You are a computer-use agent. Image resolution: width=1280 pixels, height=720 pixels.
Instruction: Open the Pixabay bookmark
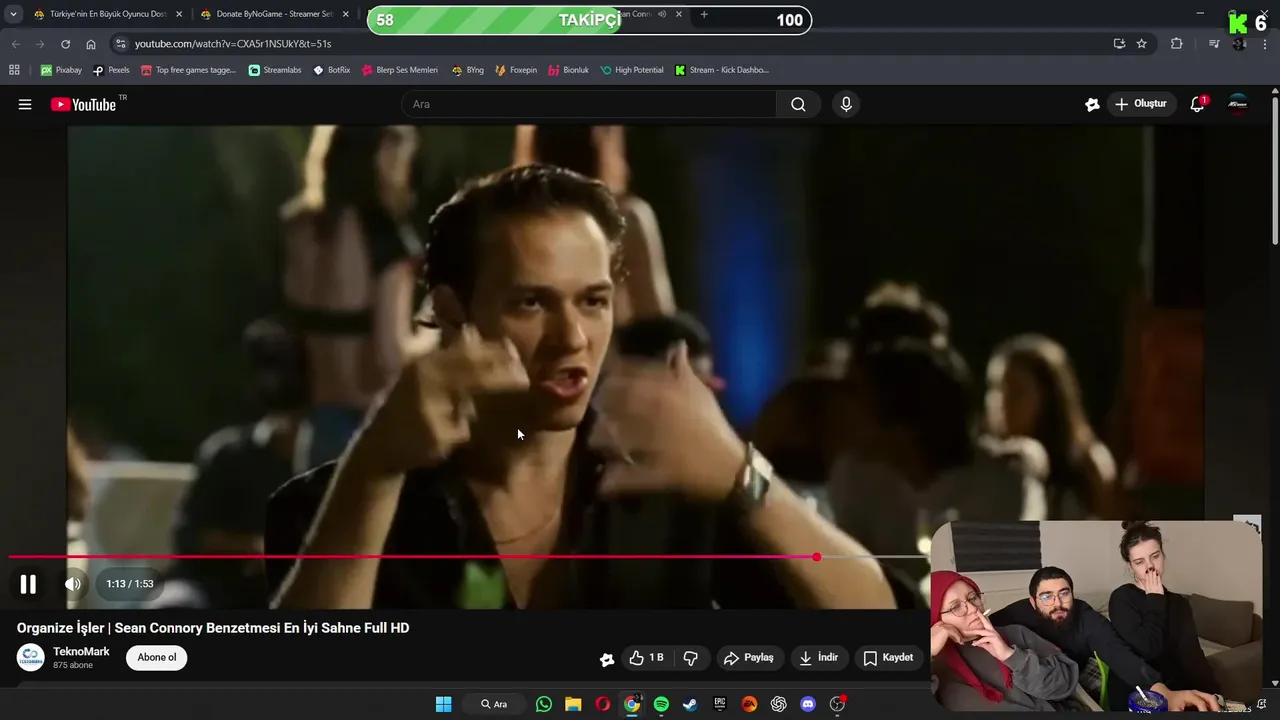61,70
